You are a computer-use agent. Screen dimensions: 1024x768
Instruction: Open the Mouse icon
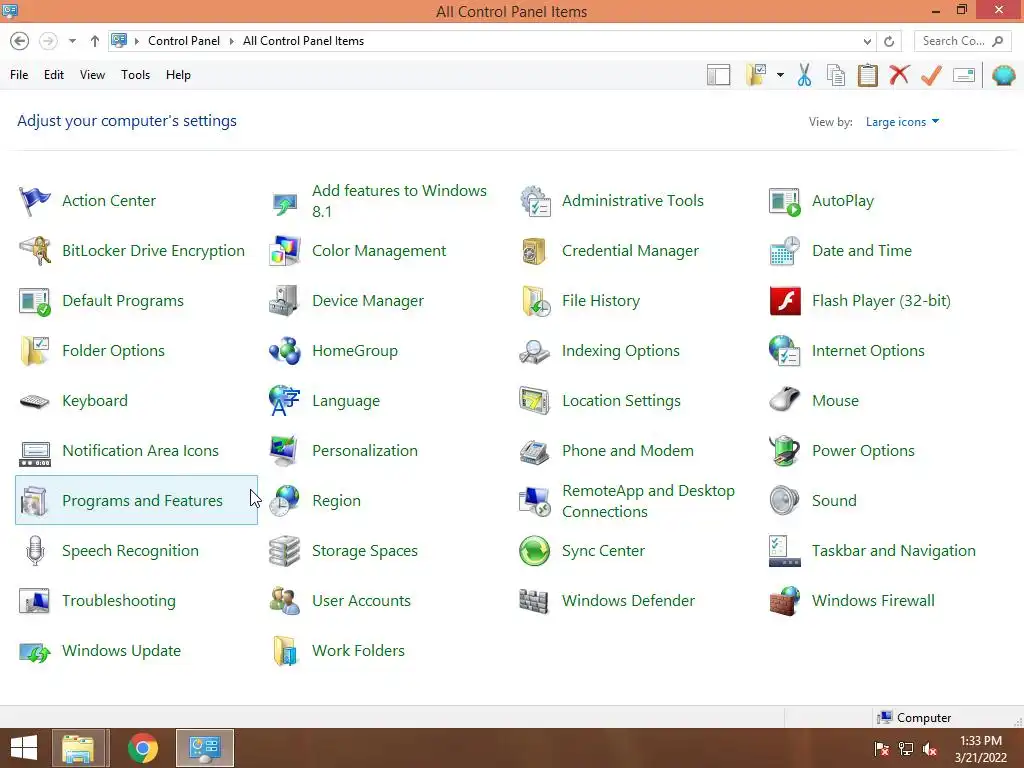pyautogui.click(x=784, y=400)
